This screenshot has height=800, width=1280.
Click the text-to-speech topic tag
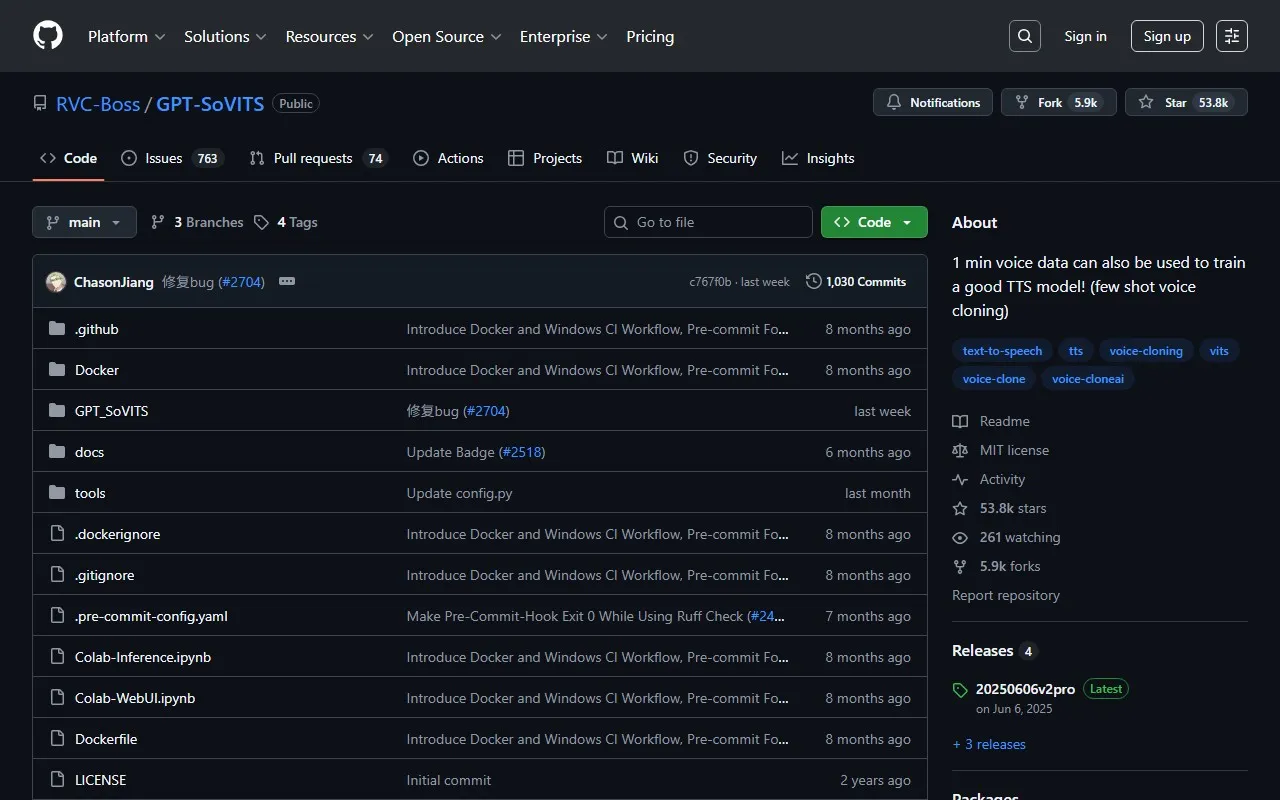click(x=1002, y=351)
